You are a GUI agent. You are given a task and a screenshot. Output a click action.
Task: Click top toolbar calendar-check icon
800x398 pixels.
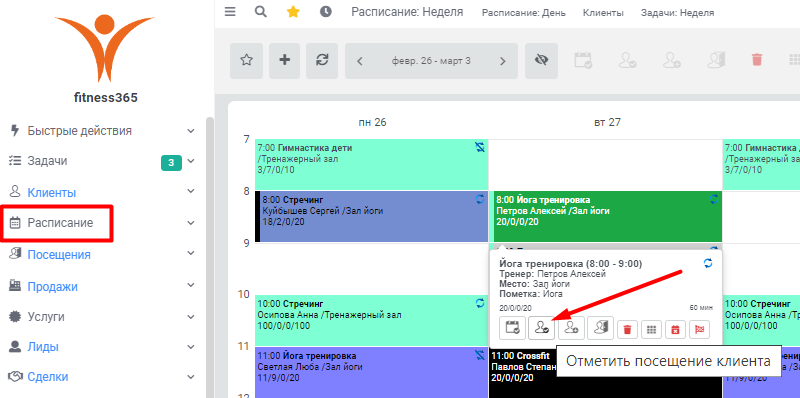click(x=583, y=61)
